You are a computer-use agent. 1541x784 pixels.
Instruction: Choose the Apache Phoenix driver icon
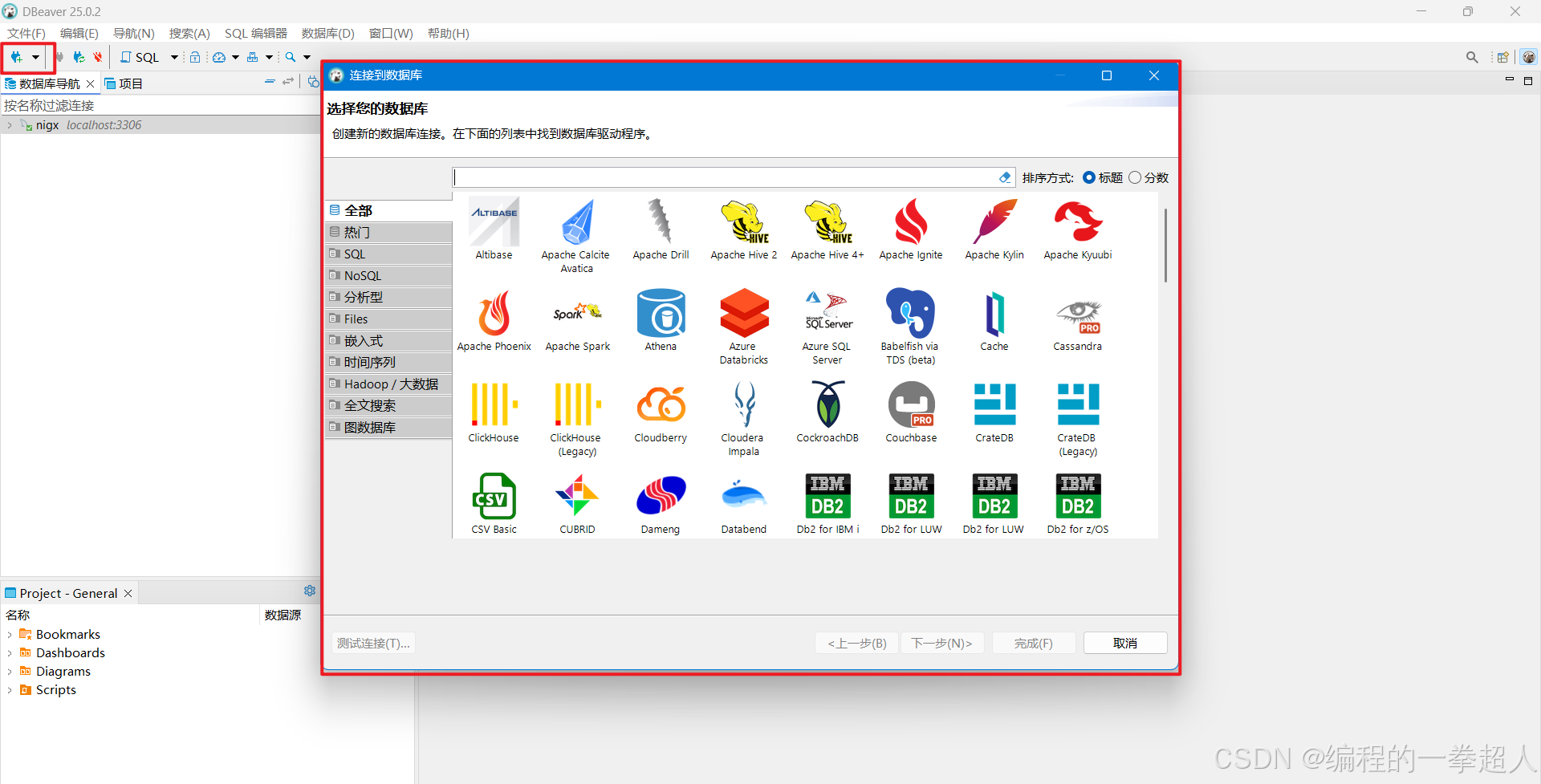coord(494,313)
